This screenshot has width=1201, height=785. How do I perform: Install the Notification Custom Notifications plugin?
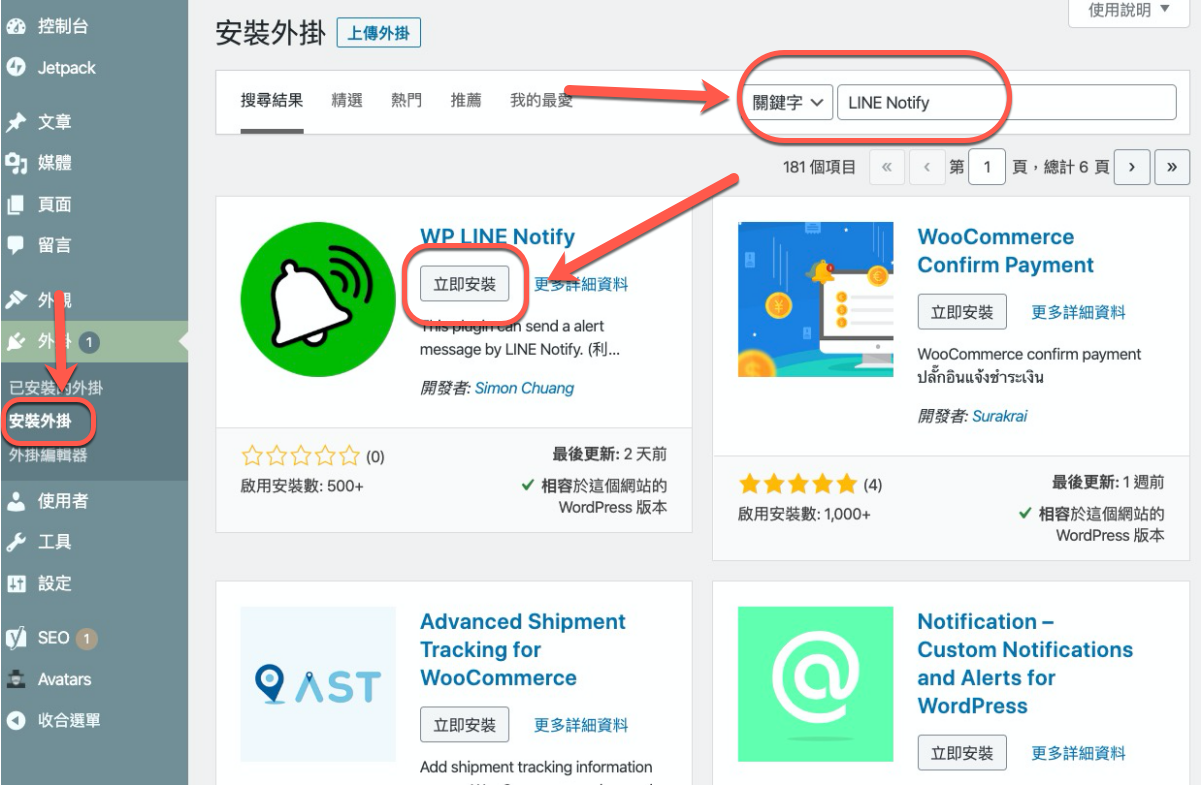(962, 753)
